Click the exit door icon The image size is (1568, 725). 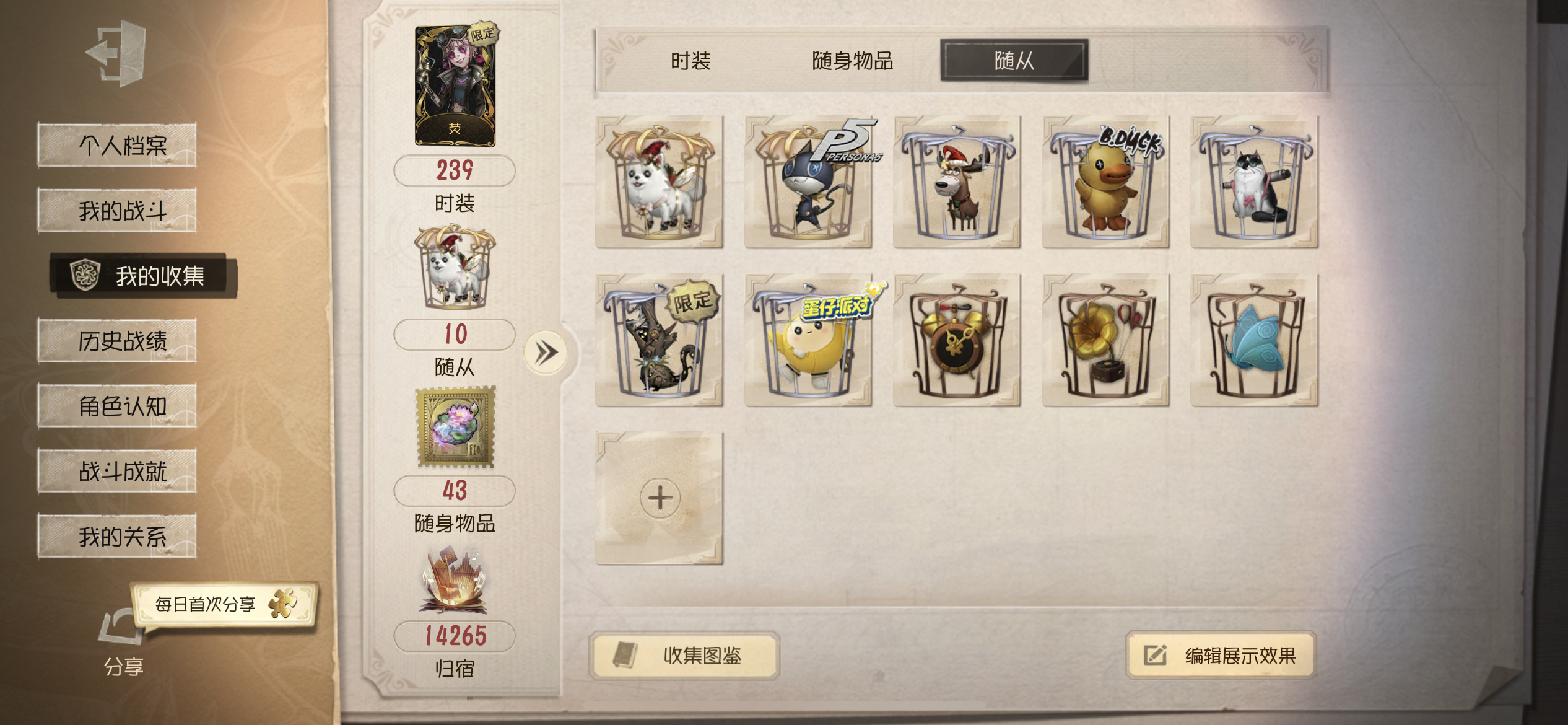click(118, 53)
